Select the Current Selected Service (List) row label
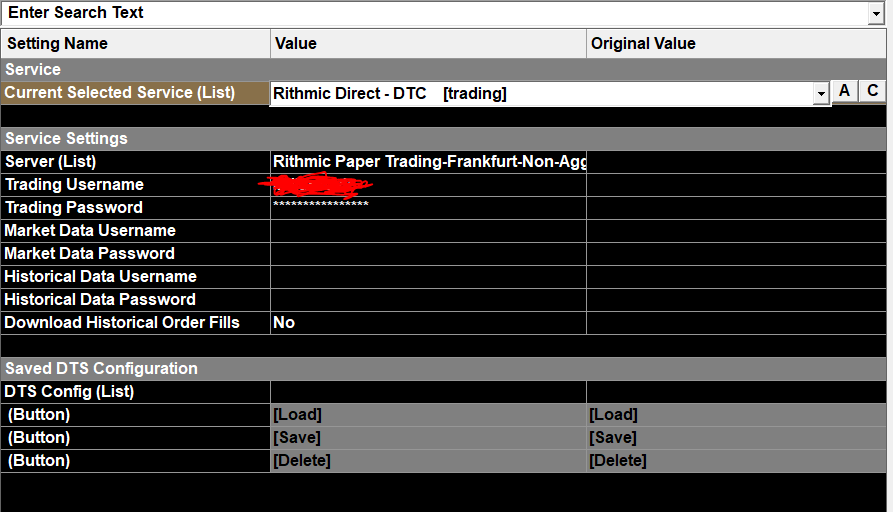The width and height of the screenshot is (893, 512). coord(136,93)
